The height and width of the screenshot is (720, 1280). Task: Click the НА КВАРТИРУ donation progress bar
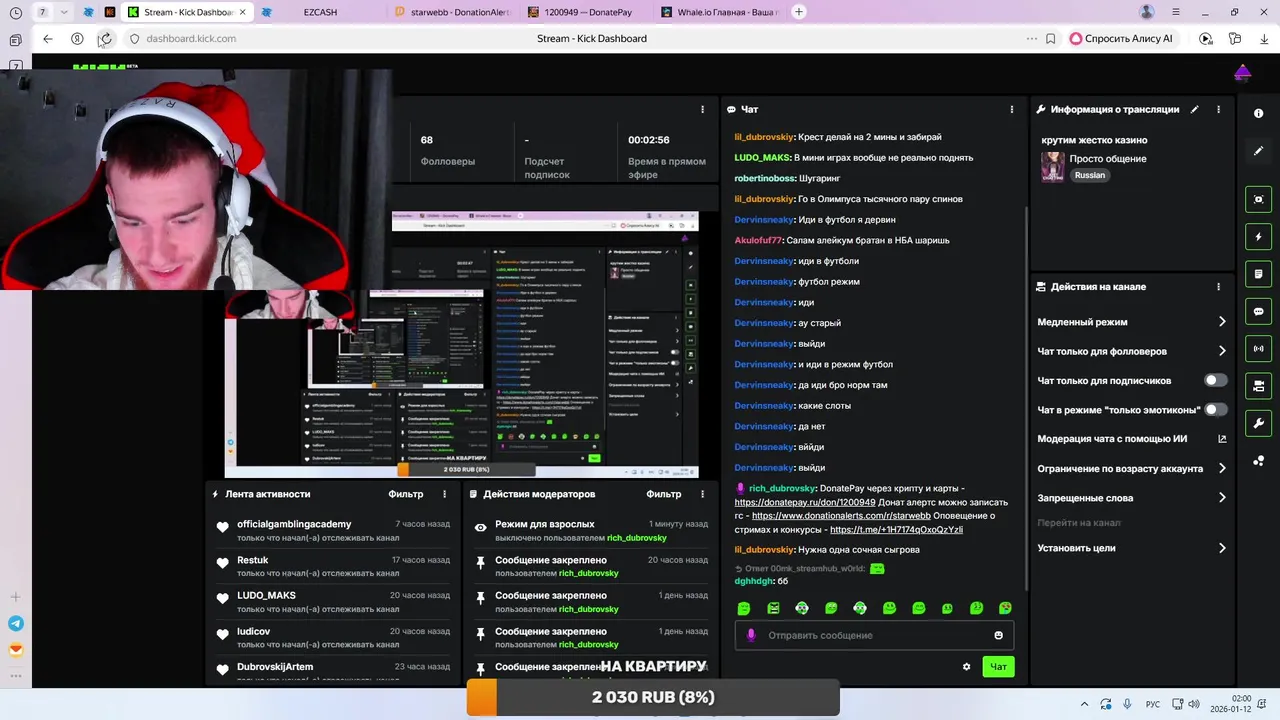pos(653,697)
